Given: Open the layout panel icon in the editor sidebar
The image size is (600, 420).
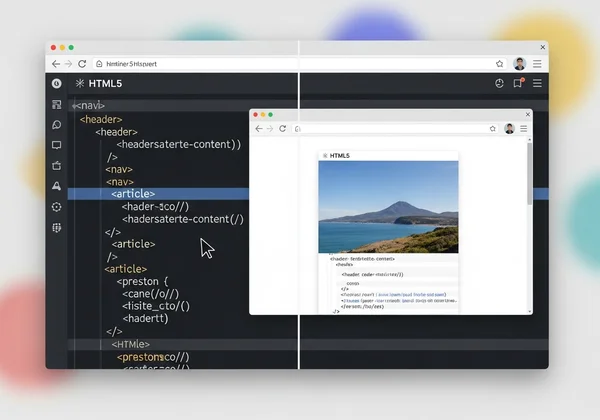Looking at the screenshot, I should click(x=57, y=104).
